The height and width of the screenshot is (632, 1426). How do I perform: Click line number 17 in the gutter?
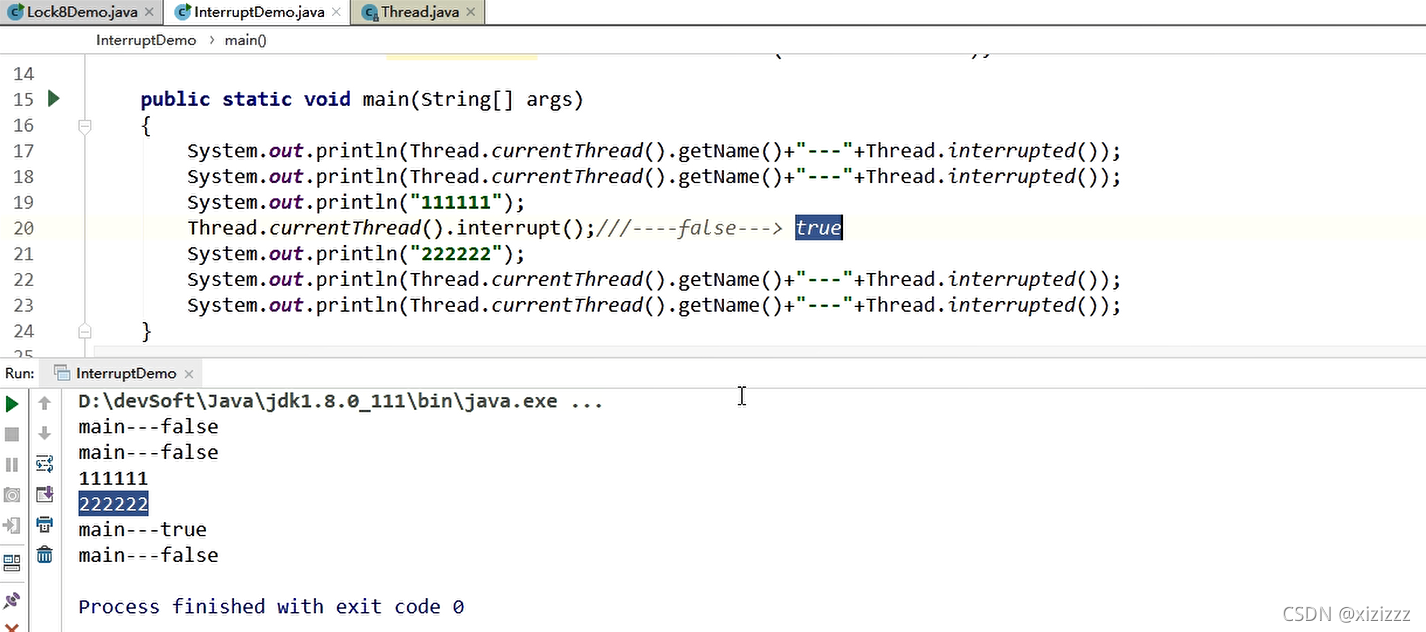(23, 151)
